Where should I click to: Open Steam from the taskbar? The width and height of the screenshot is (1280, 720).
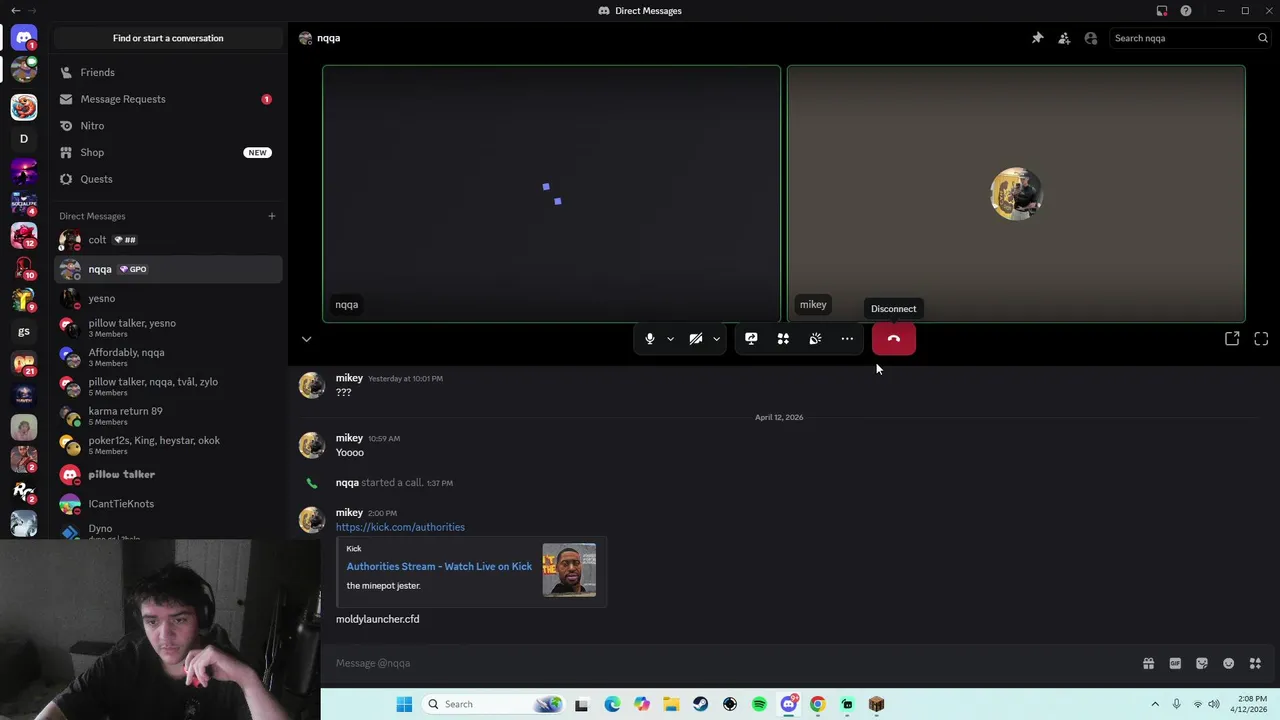(x=700, y=704)
